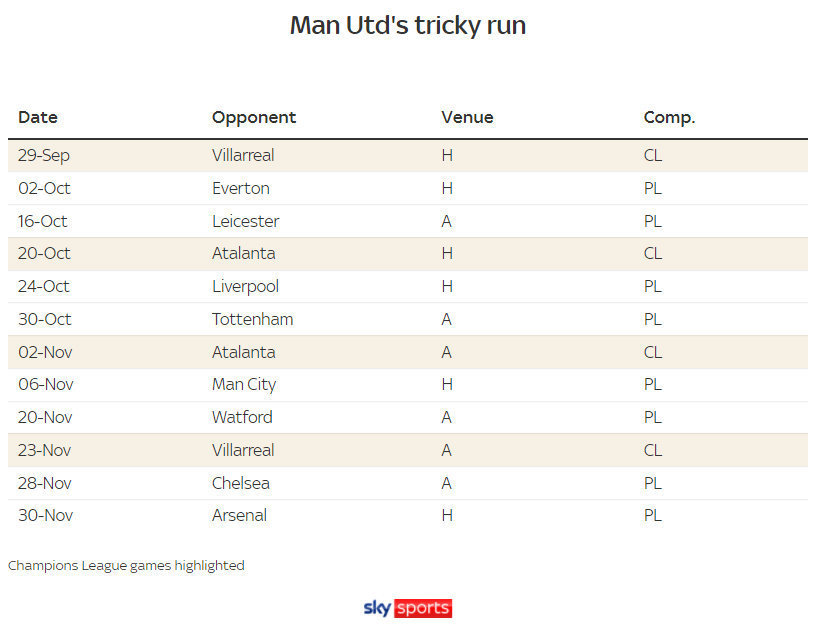Click the Man Utd's tricky run title
This screenshot has width=816, height=630.
(x=408, y=25)
